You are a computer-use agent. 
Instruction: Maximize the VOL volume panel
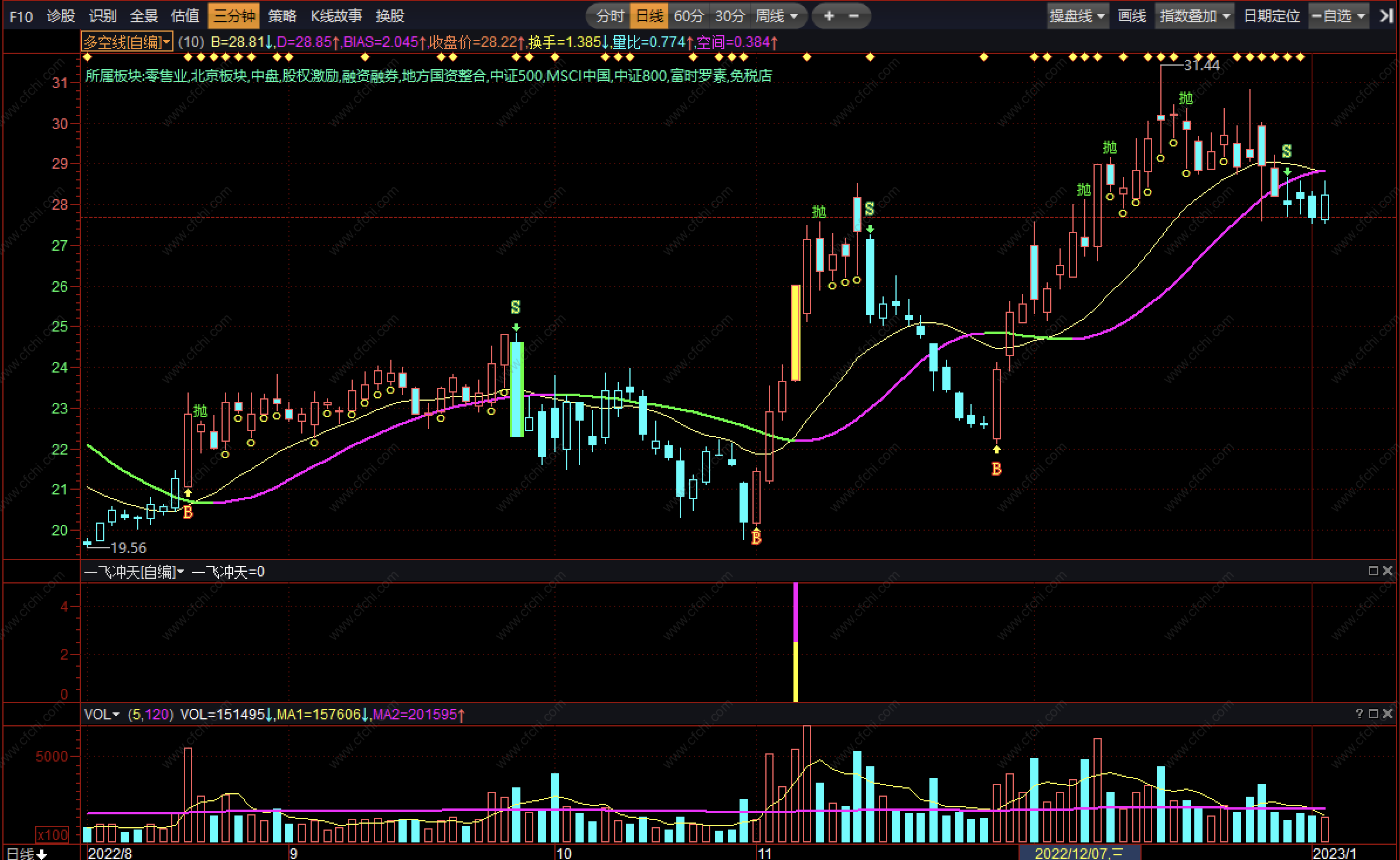[x=1373, y=714]
